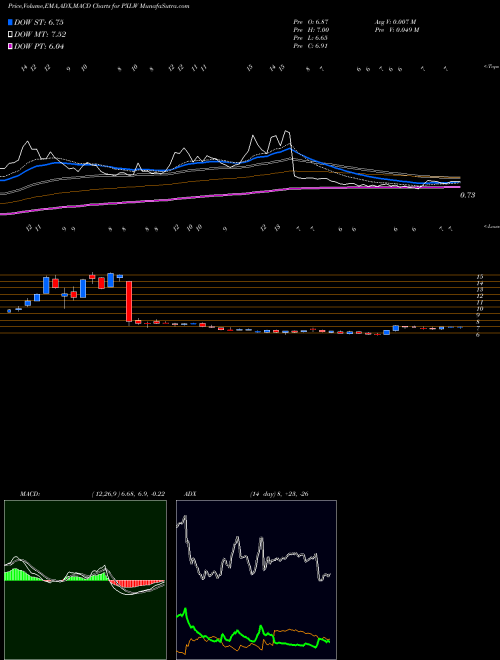This screenshot has height=660, width=500.
Task: Select the DOW ST: 6.75 label
Action: (39, 22)
